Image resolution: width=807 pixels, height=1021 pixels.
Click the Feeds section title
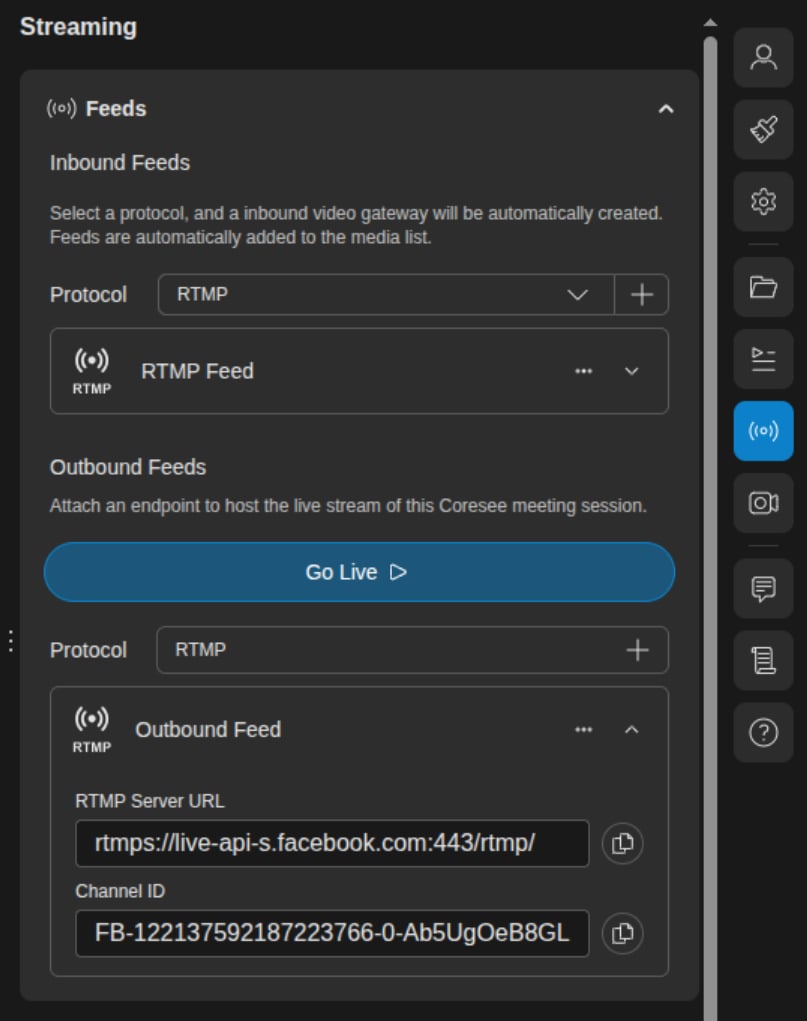(116, 108)
